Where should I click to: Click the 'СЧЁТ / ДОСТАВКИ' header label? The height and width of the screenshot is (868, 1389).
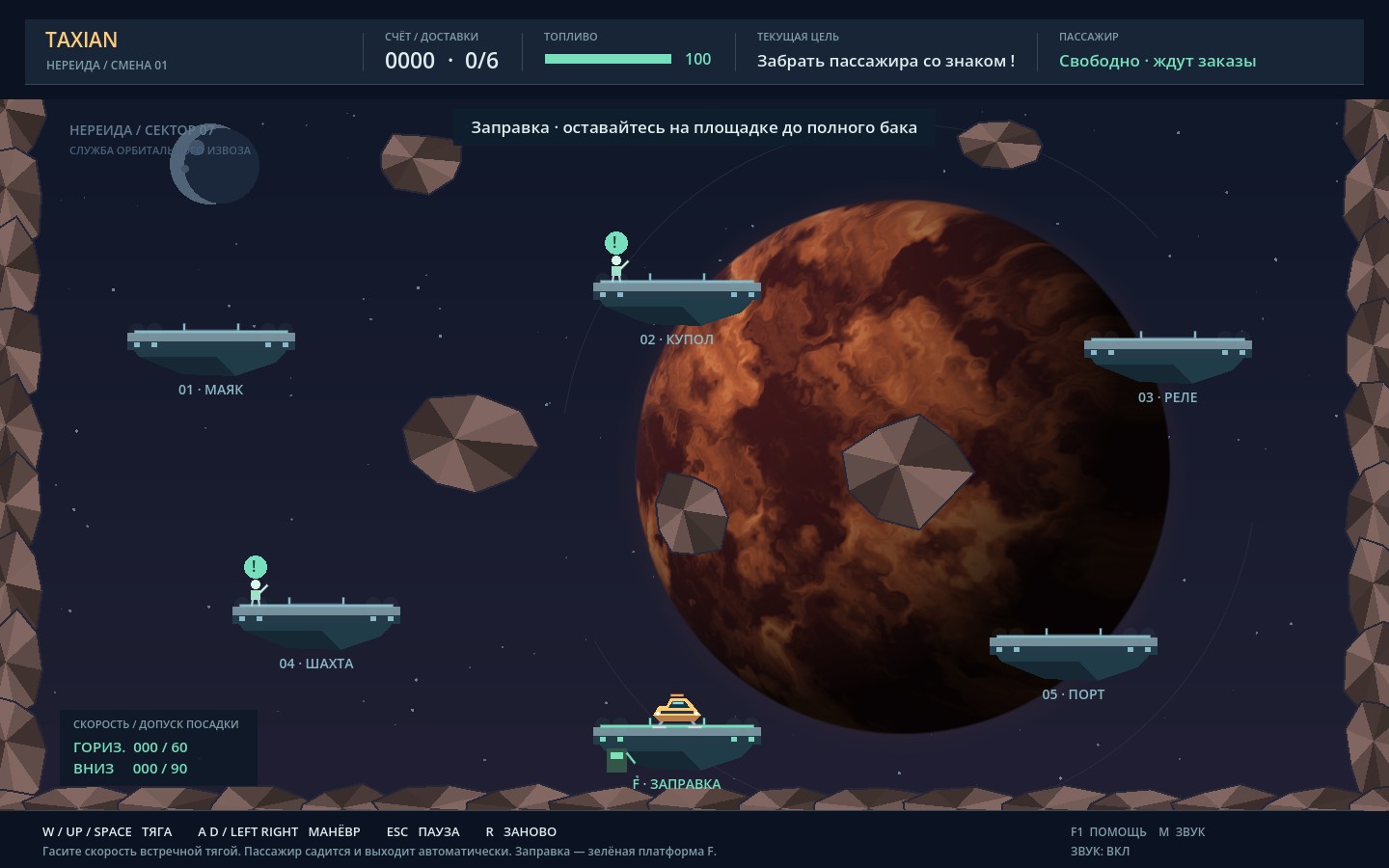[x=432, y=37]
